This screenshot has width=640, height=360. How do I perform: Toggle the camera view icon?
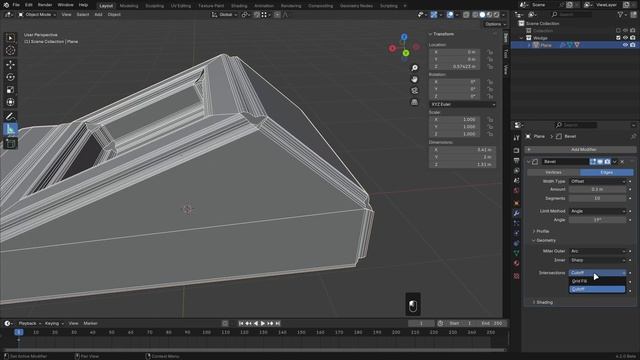(x=414, y=91)
